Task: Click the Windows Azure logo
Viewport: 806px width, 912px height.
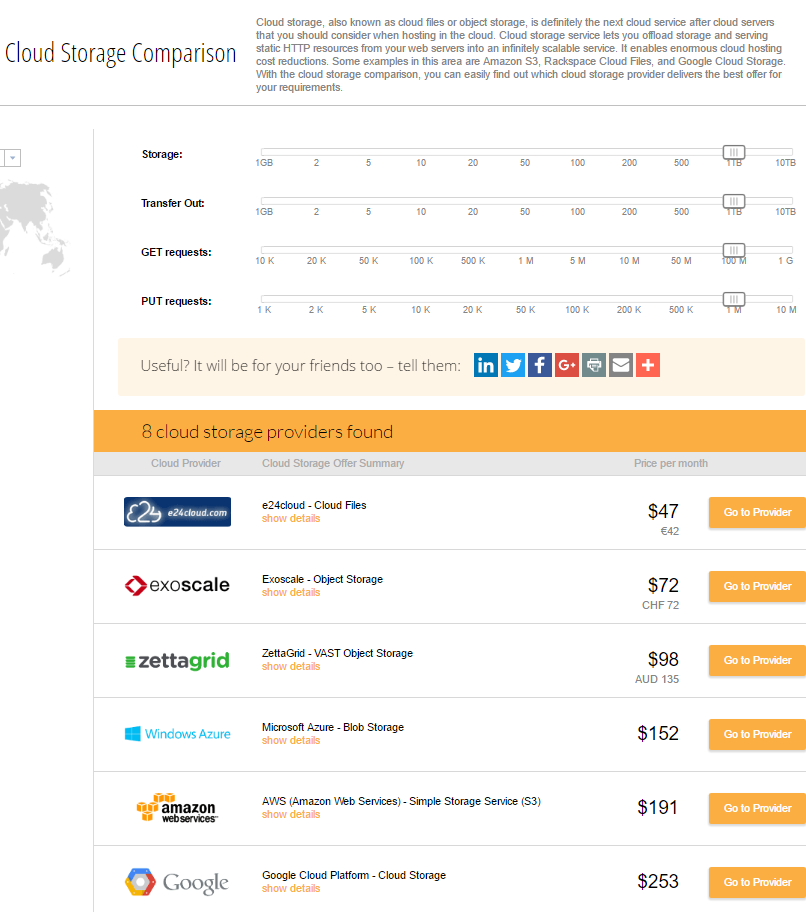Action: (177, 733)
